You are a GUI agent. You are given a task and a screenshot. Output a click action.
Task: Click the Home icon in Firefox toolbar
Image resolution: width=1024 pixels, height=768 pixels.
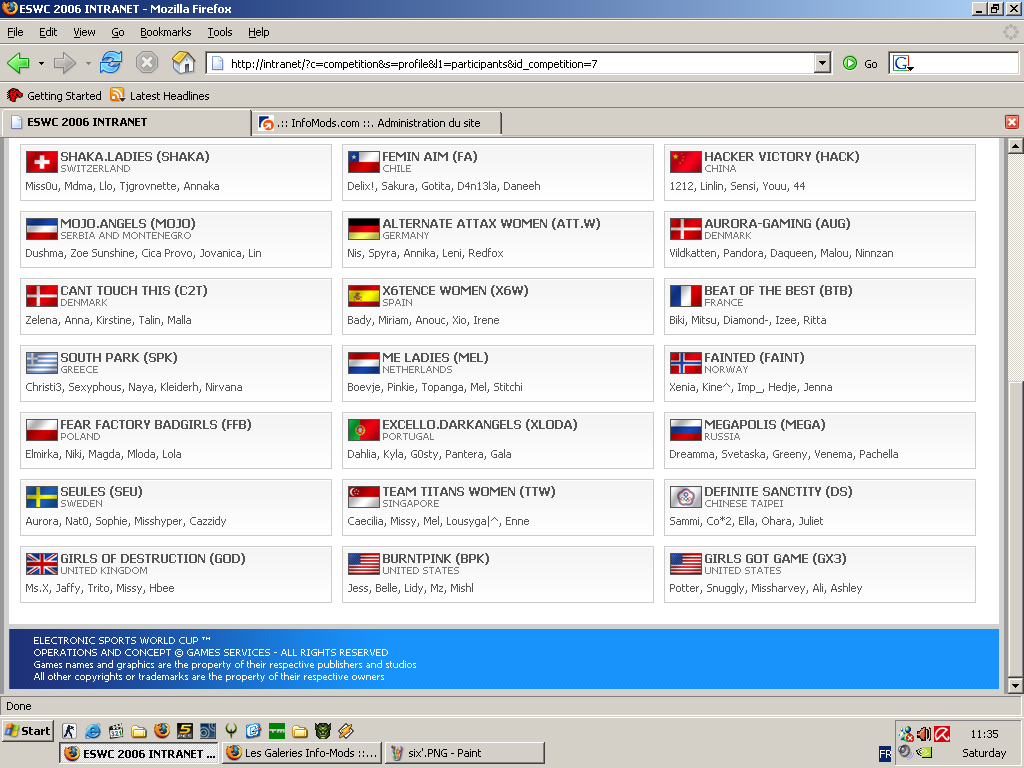(x=184, y=63)
